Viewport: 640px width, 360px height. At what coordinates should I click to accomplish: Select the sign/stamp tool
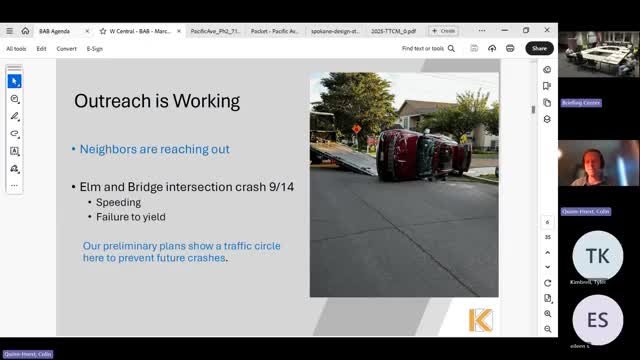15,169
